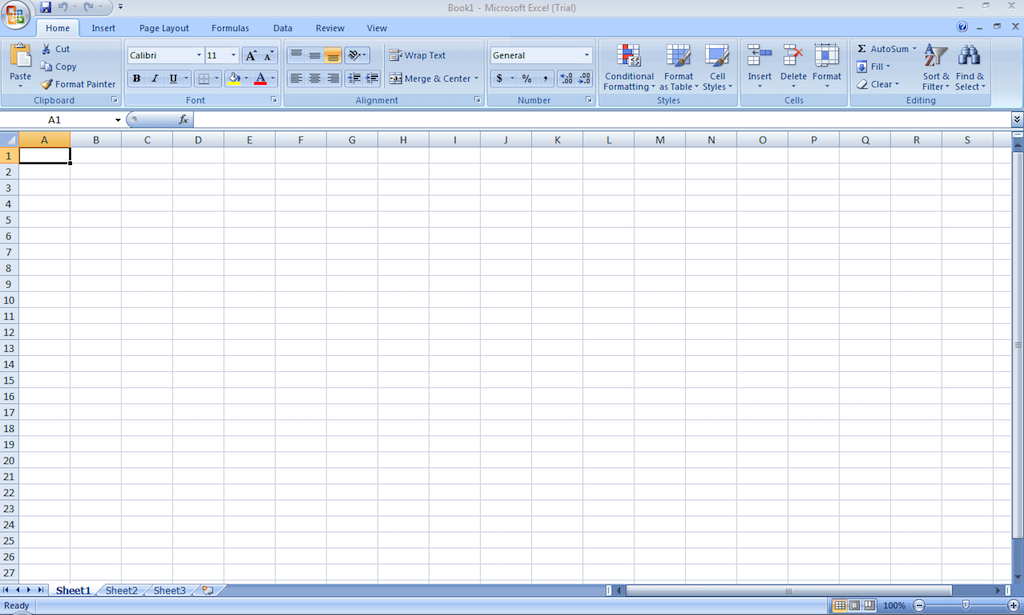Insert a new worksheet tab icon
Viewport: 1024px width, 615px height.
(208, 590)
